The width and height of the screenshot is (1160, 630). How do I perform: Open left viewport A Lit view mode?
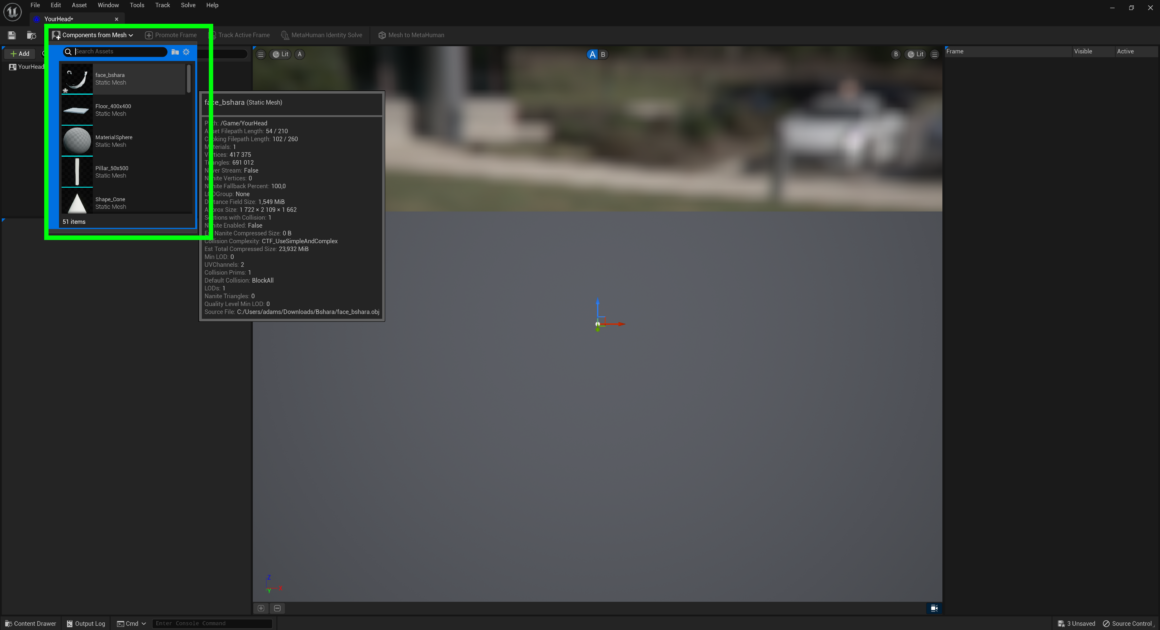280,54
